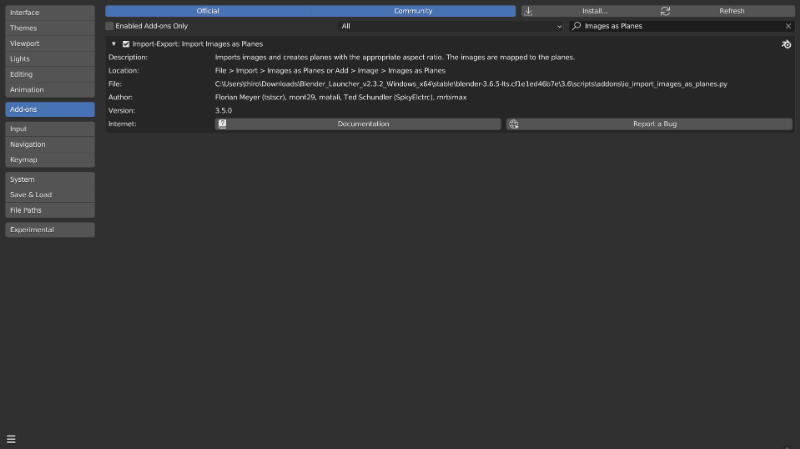Screen dimensions: 800x449
Task: Open the All category dropdown
Action: click(451, 26)
